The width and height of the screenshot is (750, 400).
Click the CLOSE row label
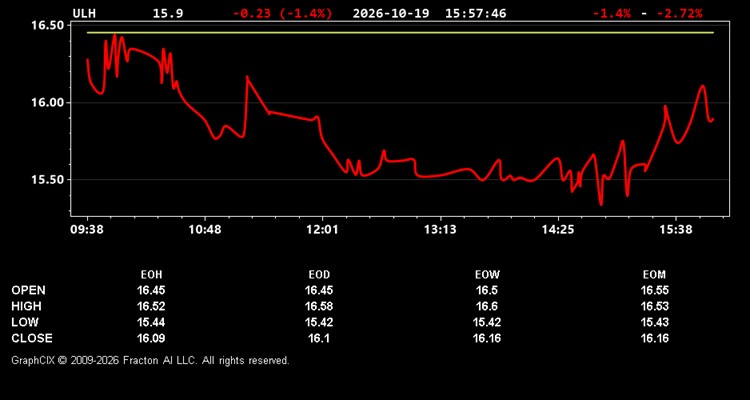click(x=32, y=338)
